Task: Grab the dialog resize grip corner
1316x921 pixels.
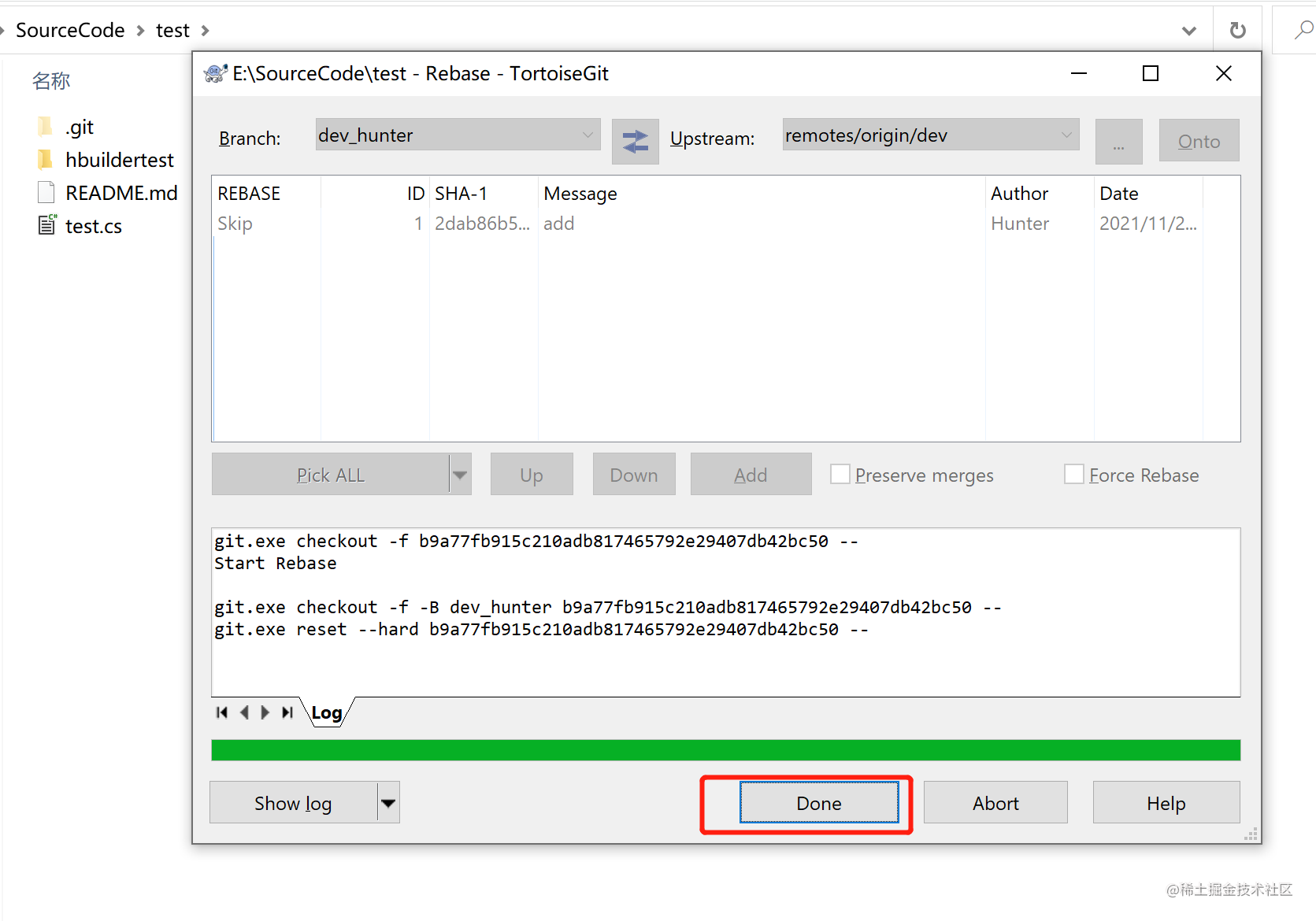Action: [1251, 834]
